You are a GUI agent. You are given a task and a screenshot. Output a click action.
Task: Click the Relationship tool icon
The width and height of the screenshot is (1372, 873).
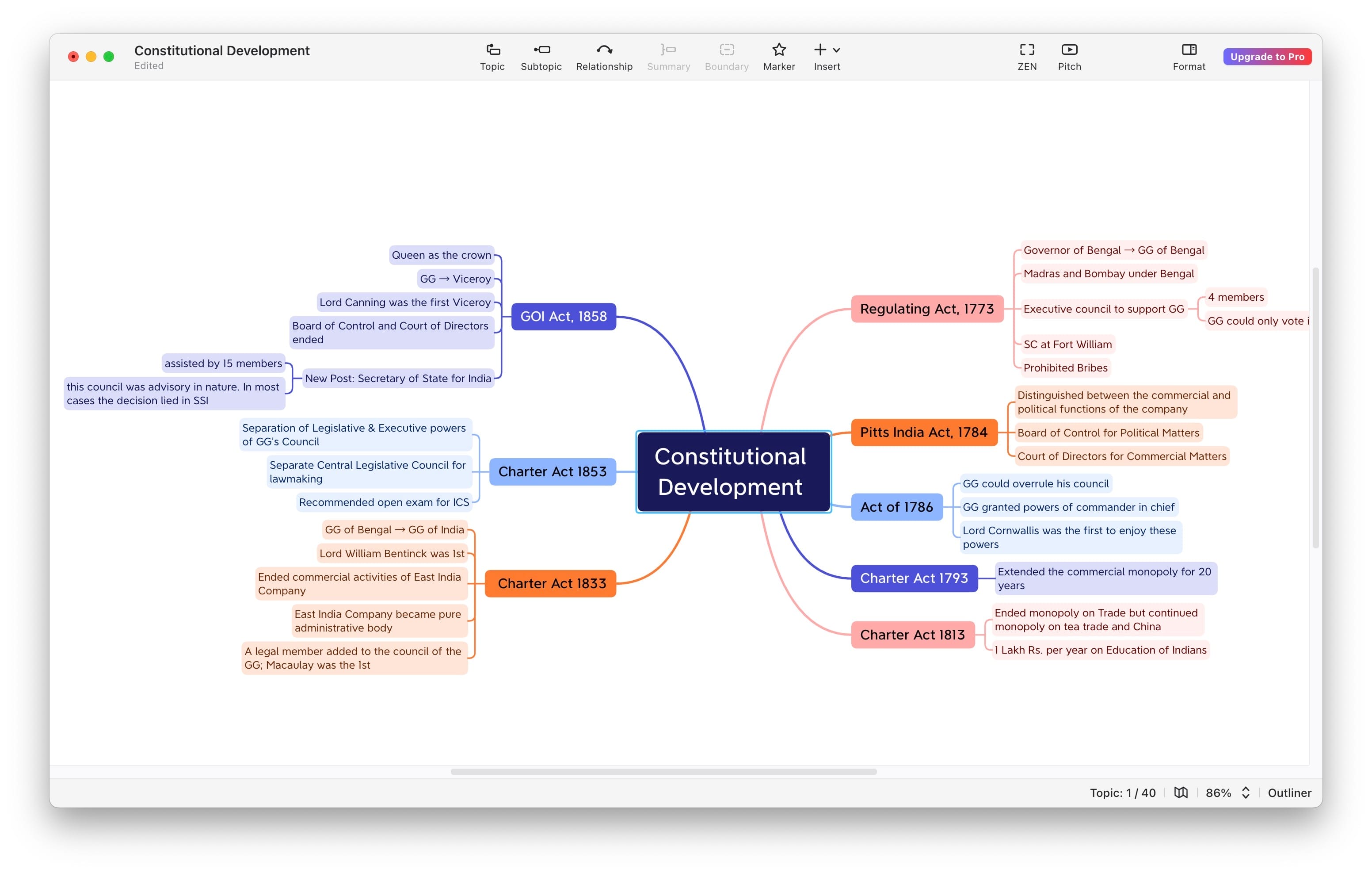coord(604,50)
